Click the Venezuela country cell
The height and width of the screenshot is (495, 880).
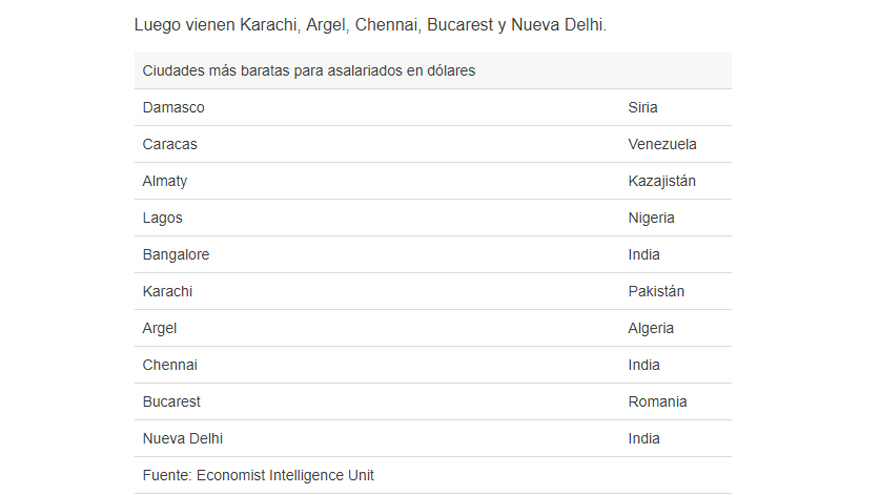click(x=662, y=144)
